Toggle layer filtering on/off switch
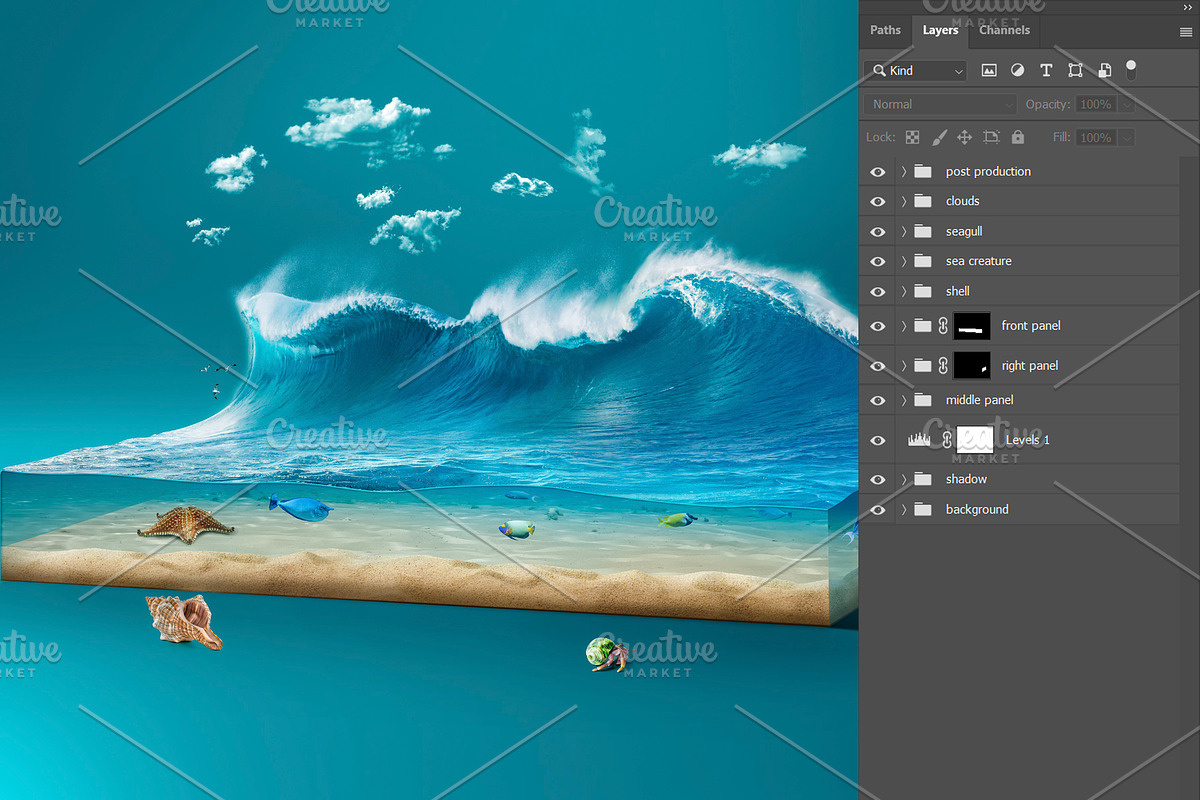 1131,69
